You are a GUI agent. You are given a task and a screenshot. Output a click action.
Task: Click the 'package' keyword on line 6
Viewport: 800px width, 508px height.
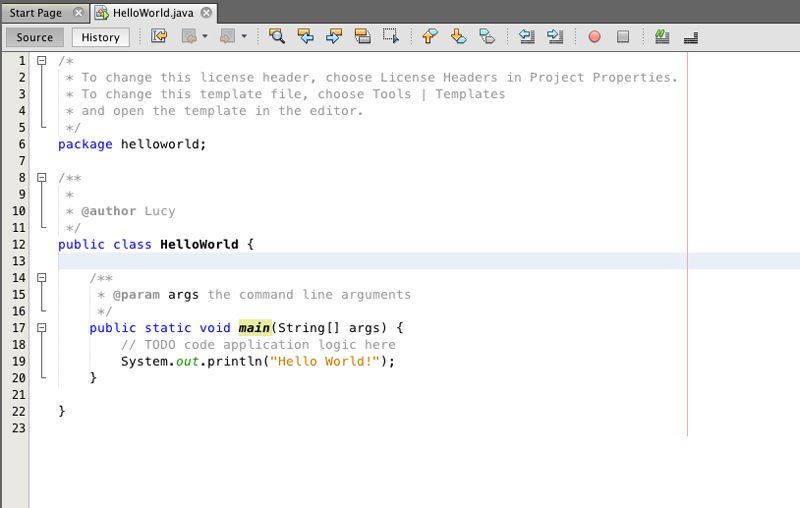click(x=85, y=144)
